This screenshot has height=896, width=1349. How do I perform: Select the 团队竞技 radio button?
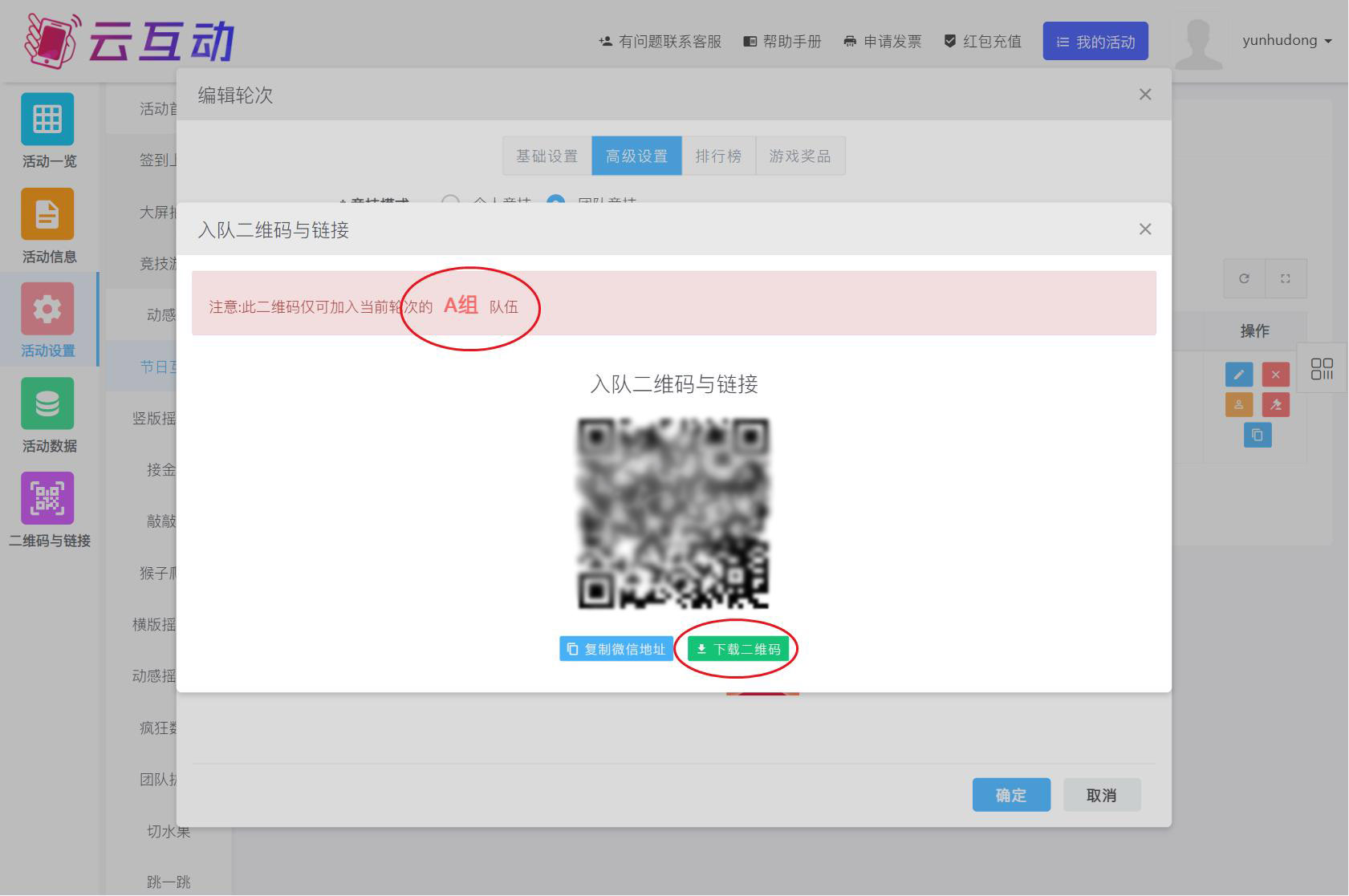[555, 201]
